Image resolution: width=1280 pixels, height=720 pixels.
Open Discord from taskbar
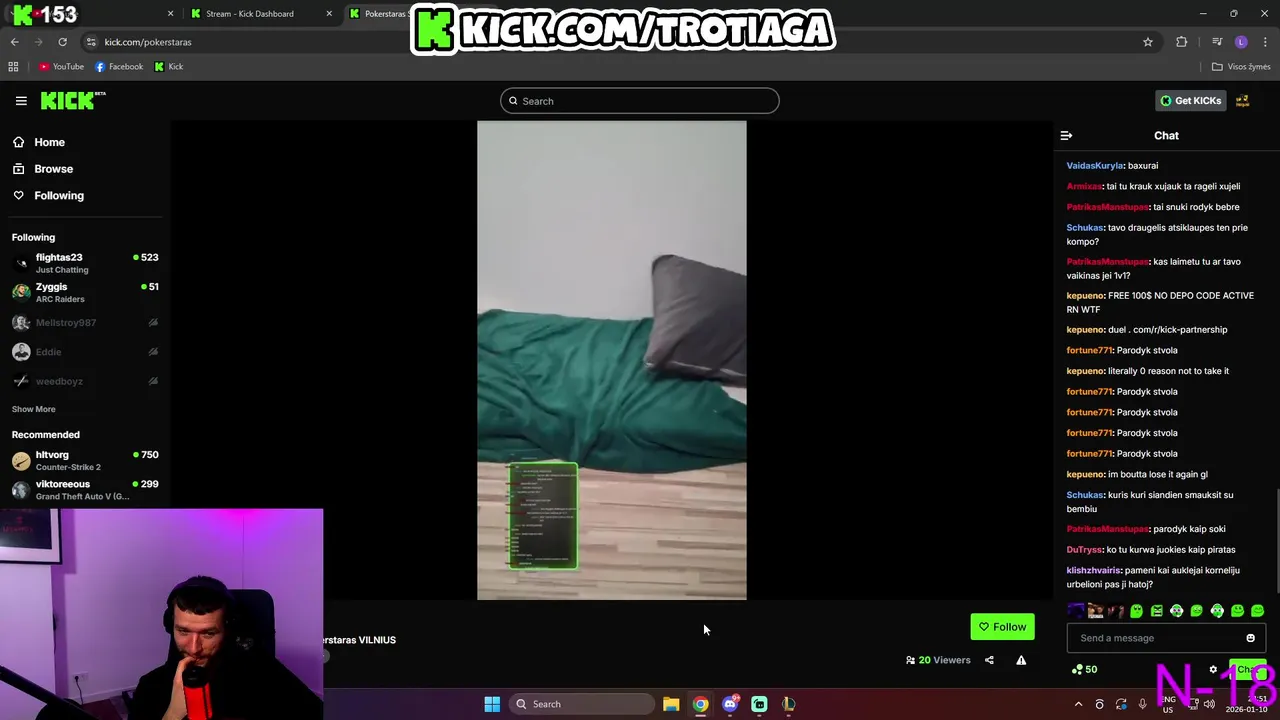click(730, 704)
